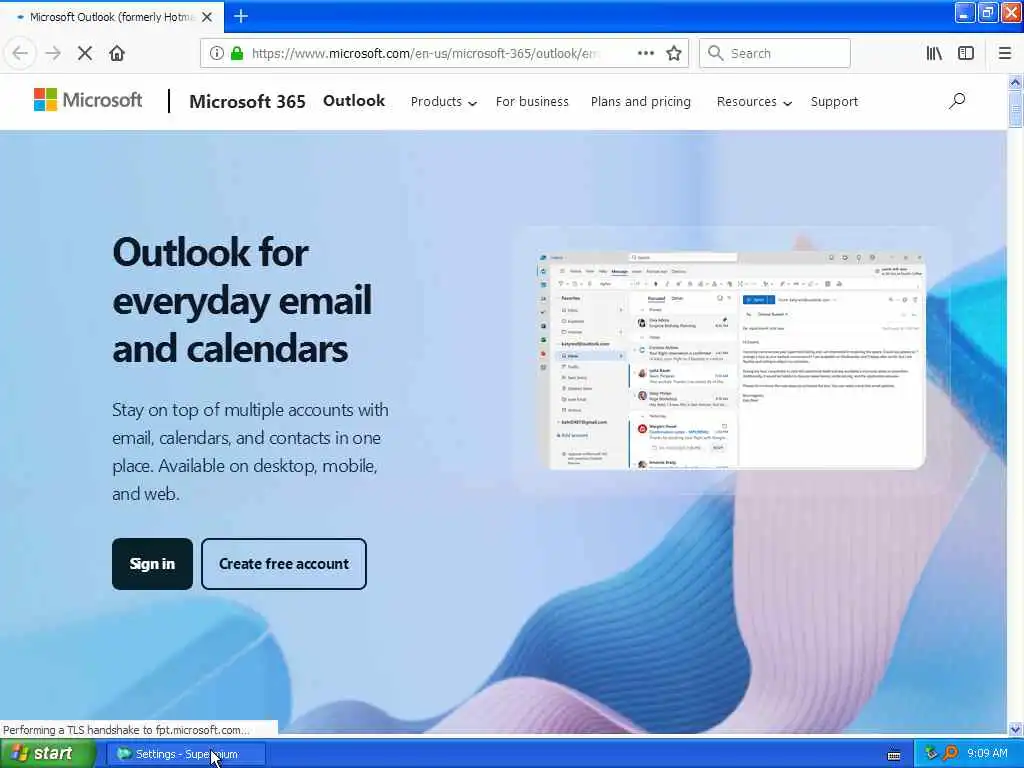Go back using the browser back arrow
1024x768 pixels.
pos(20,53)
